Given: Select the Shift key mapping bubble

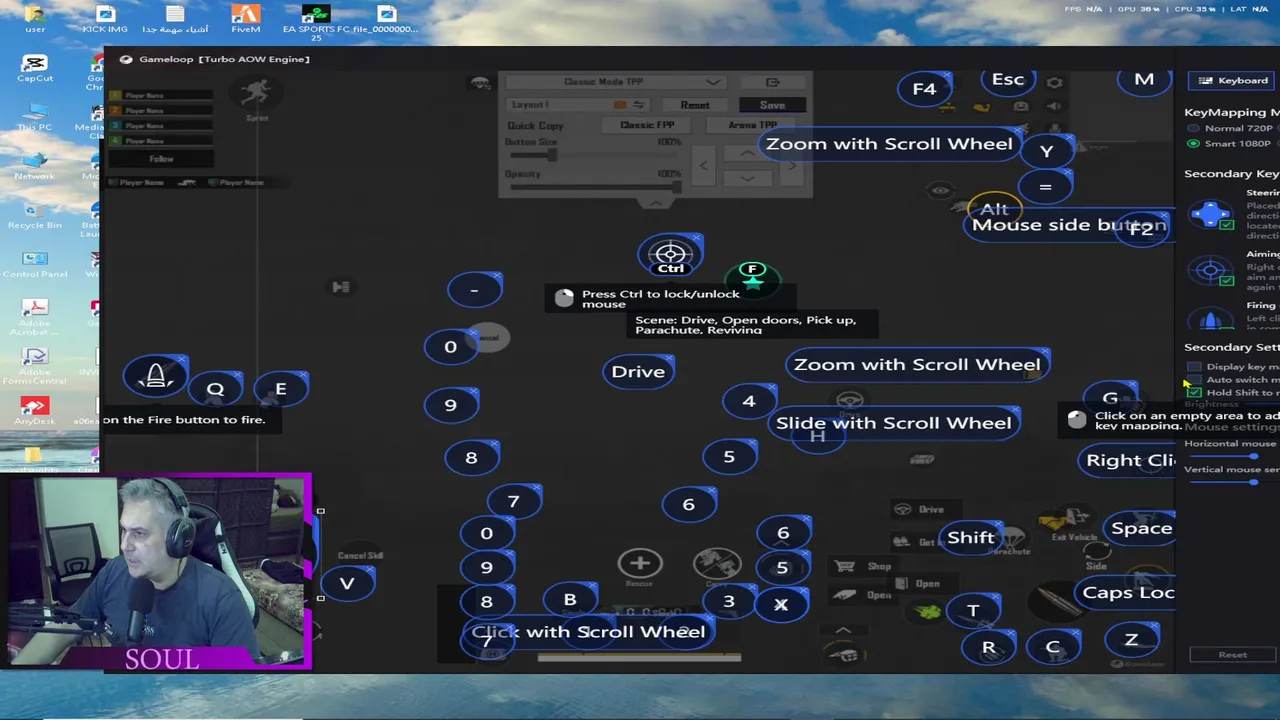Looking at the screenshot, I should pyautogui.click(x=970, y=538).
